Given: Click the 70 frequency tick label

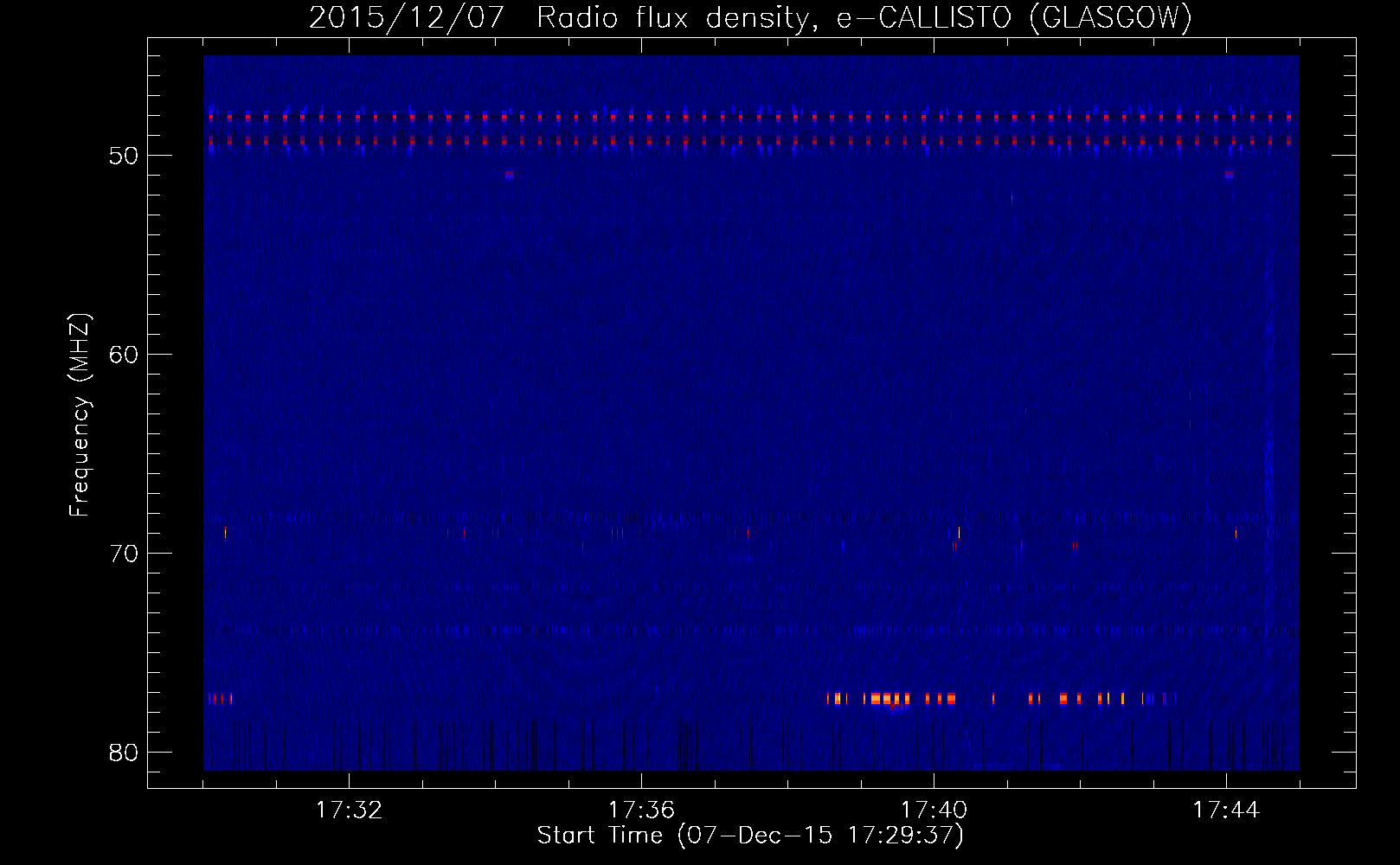Looking at the screenshot, I should (125, 554).
